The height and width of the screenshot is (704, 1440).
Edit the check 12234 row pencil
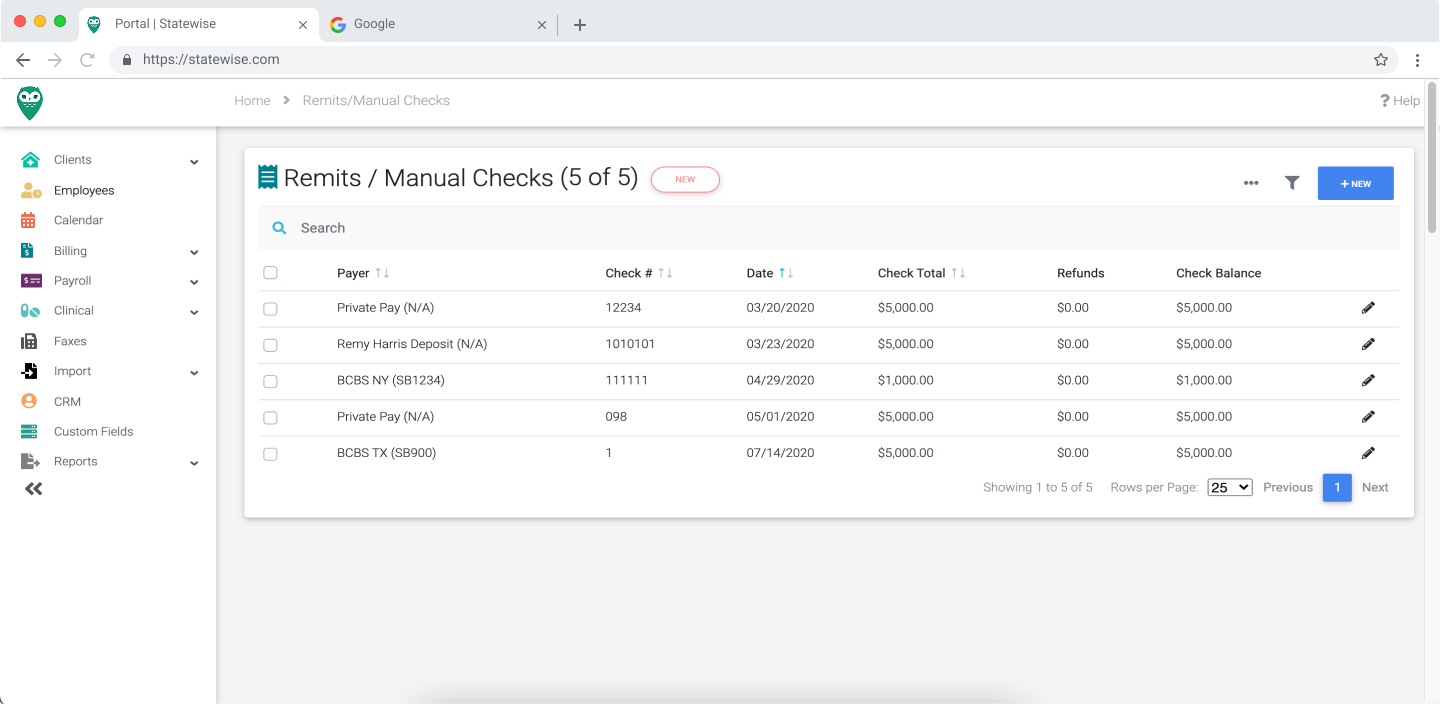tap(1368, 308)
